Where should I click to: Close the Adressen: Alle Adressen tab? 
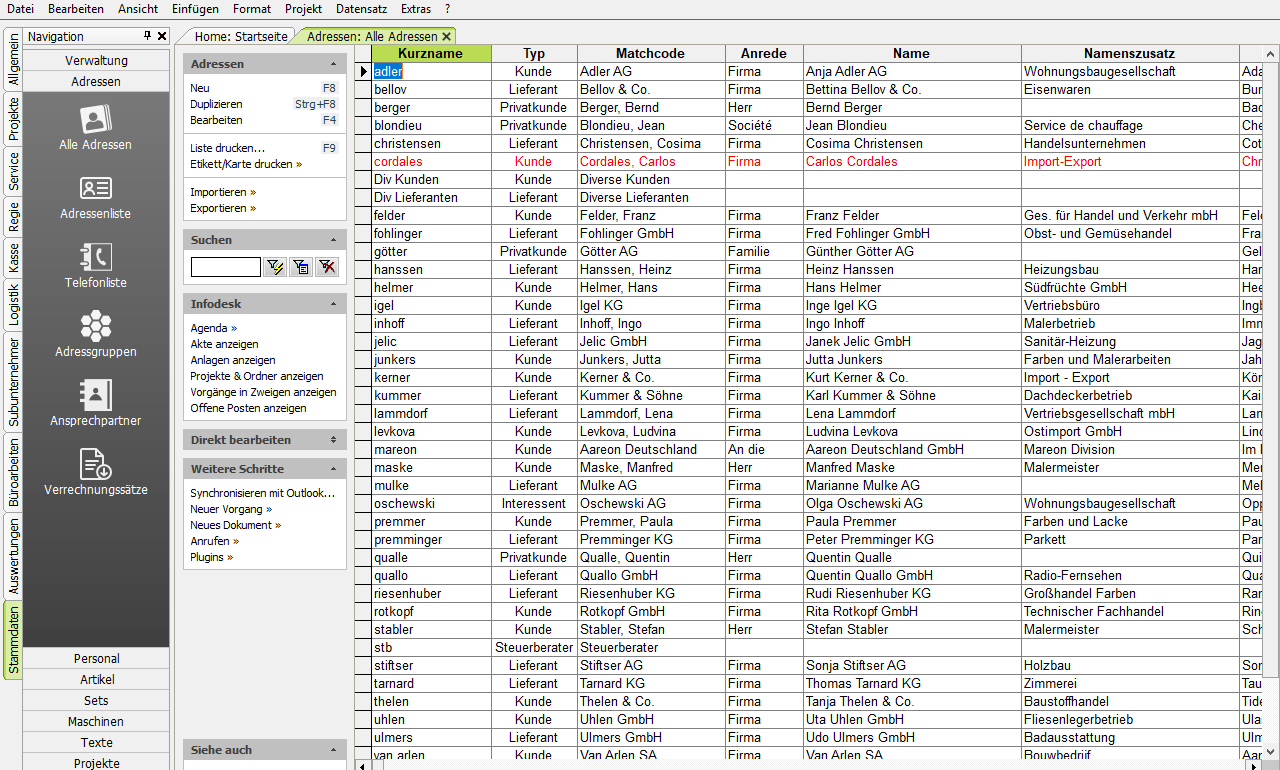[447, 36]
